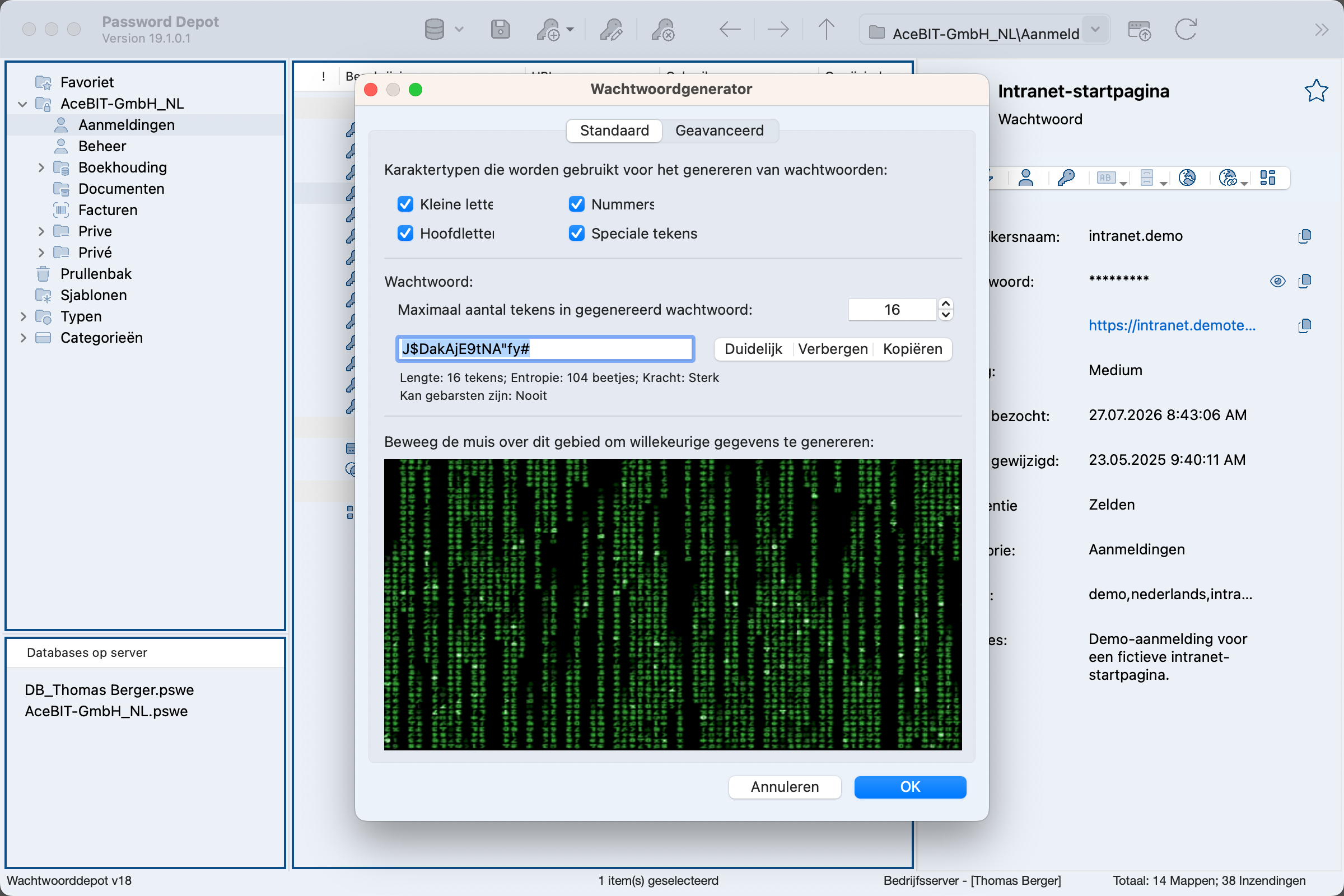Screen dimensions: 1344x896
Task: Click the delete password key icon
Action: pos(663,30)
